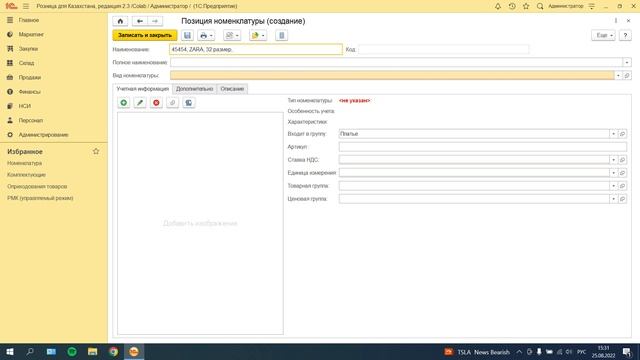Expand Вид номенклатуры dropdown arrow
The height and width of the screenshot is (360, 640).
pyautogui.click(x=618, y=76)
